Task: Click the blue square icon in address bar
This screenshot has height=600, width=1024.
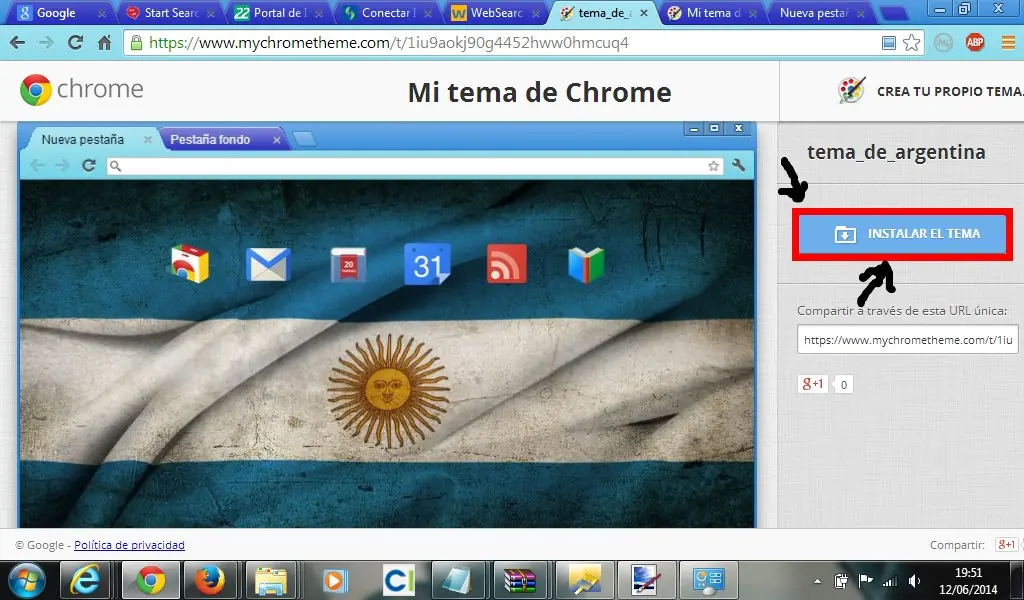Action: [889, 43]
